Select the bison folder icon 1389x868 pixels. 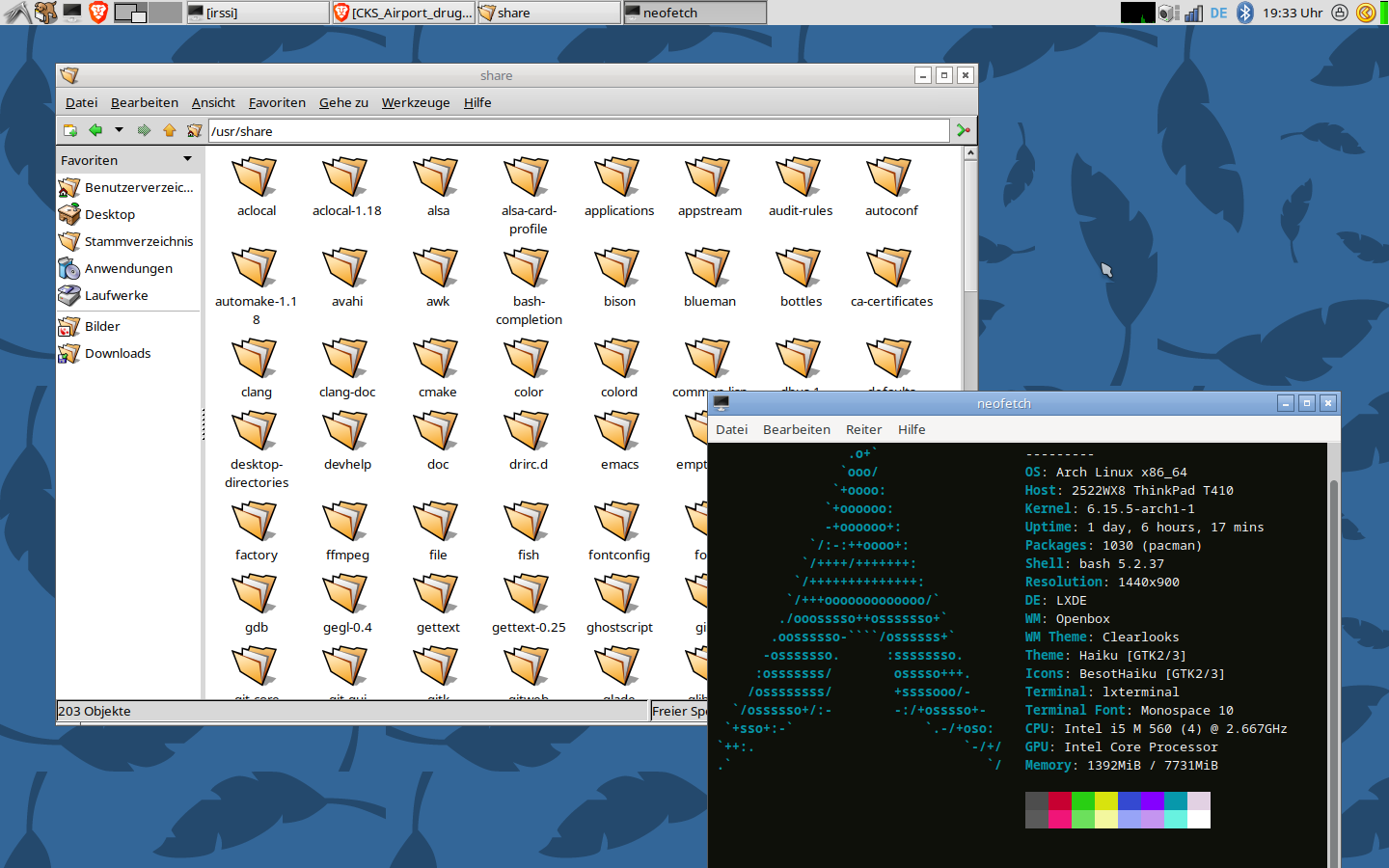pyautogui.click(x=618, y=268)
